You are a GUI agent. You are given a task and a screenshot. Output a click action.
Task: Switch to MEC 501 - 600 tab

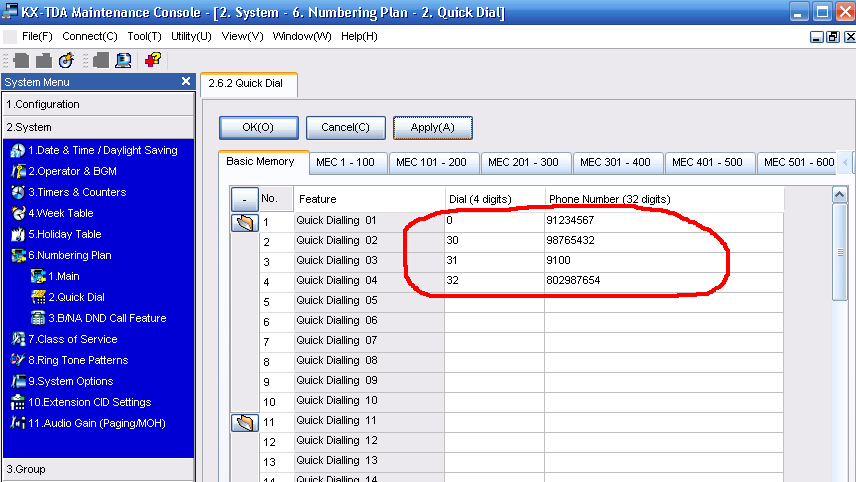[x=798, y=163]
